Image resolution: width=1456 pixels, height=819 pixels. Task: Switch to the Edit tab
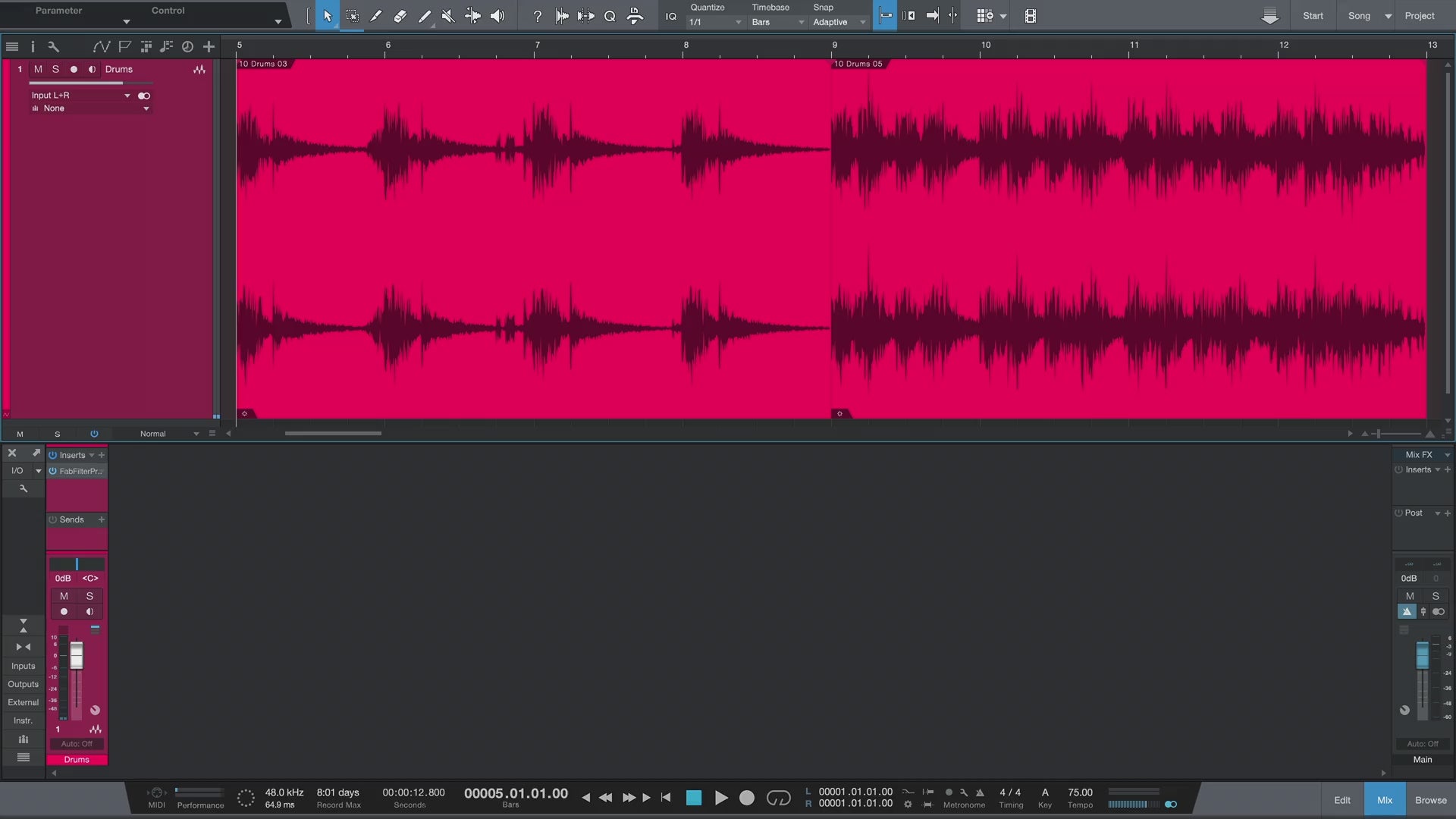pos(1341,800)
